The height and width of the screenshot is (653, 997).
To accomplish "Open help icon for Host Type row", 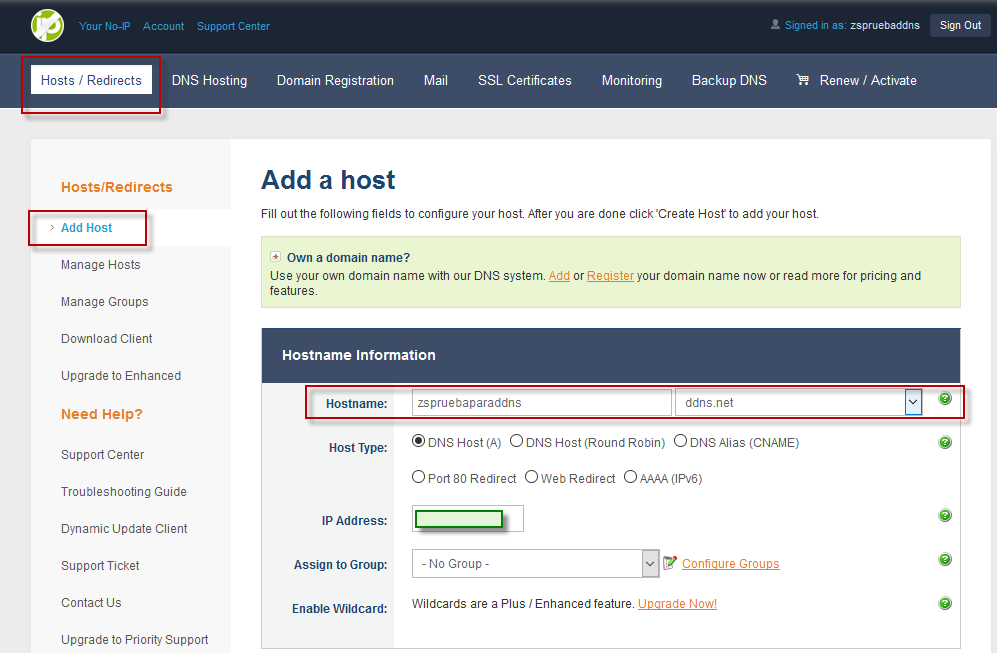I will [x=945, y=443].
